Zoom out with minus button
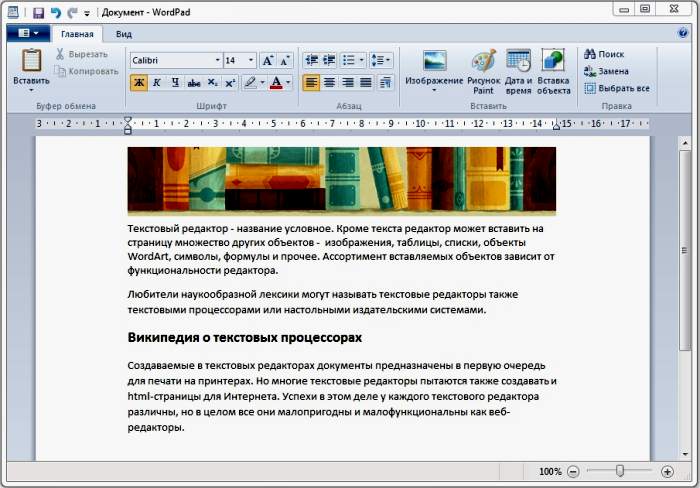 [573, 471]
